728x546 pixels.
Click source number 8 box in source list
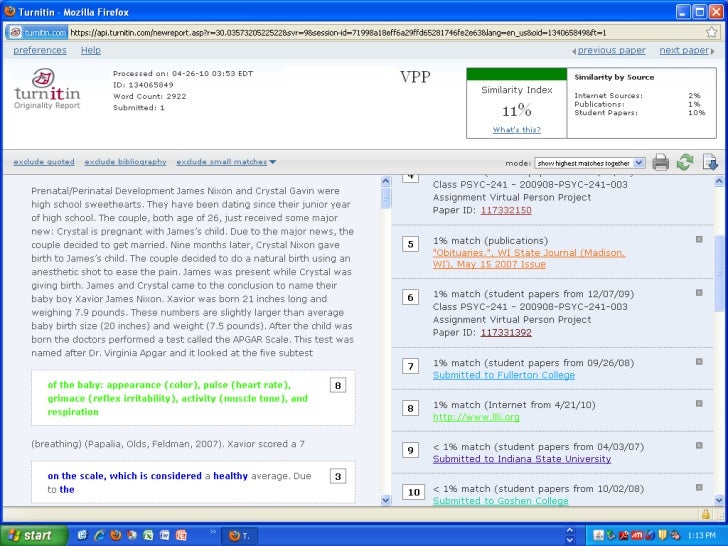tap(410, 409)
